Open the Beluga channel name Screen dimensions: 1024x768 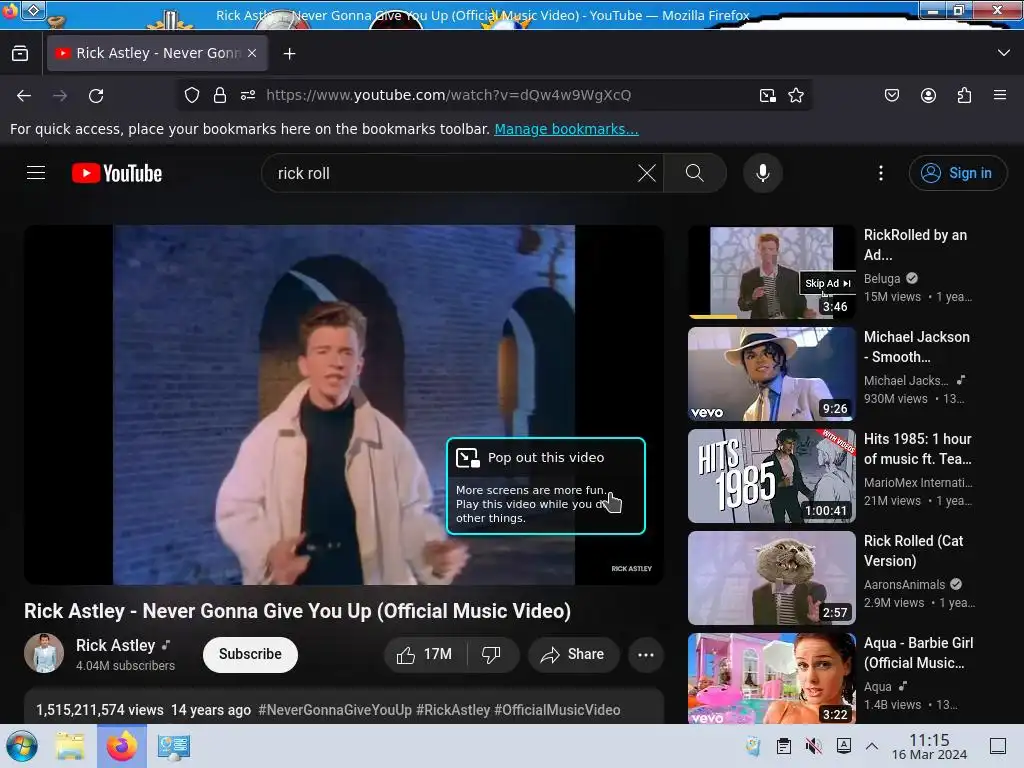click(x=882, y=279)
